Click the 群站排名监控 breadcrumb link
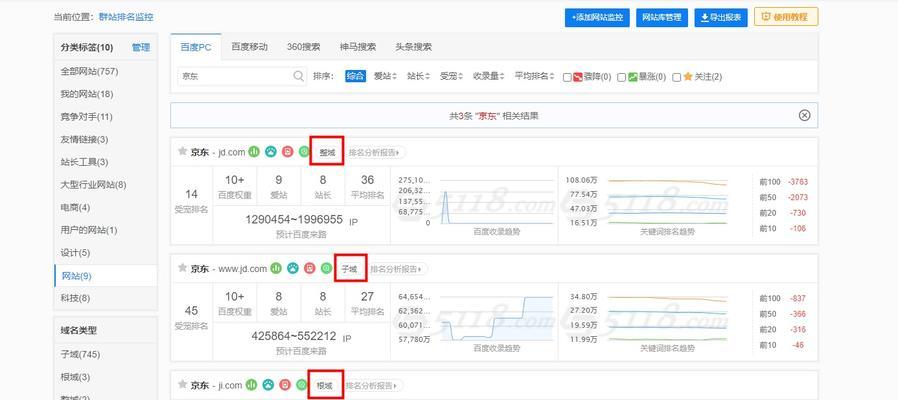898x400 pixels. click(x=126, y=17)
